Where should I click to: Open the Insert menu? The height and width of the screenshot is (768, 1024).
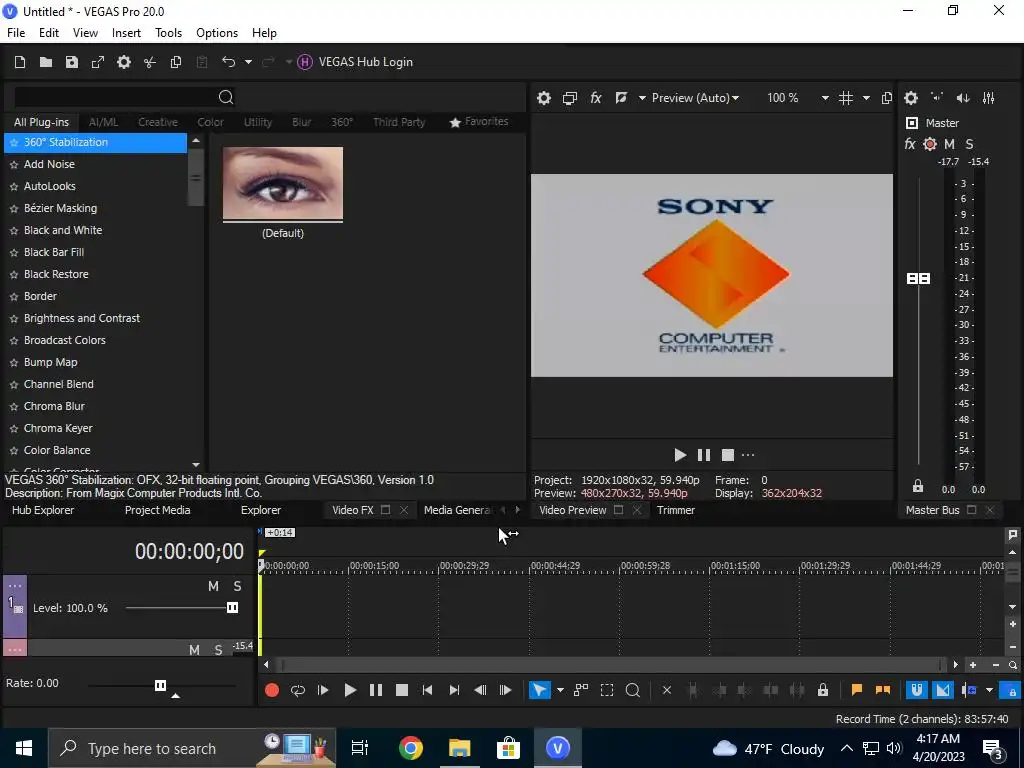pos(126,33)
